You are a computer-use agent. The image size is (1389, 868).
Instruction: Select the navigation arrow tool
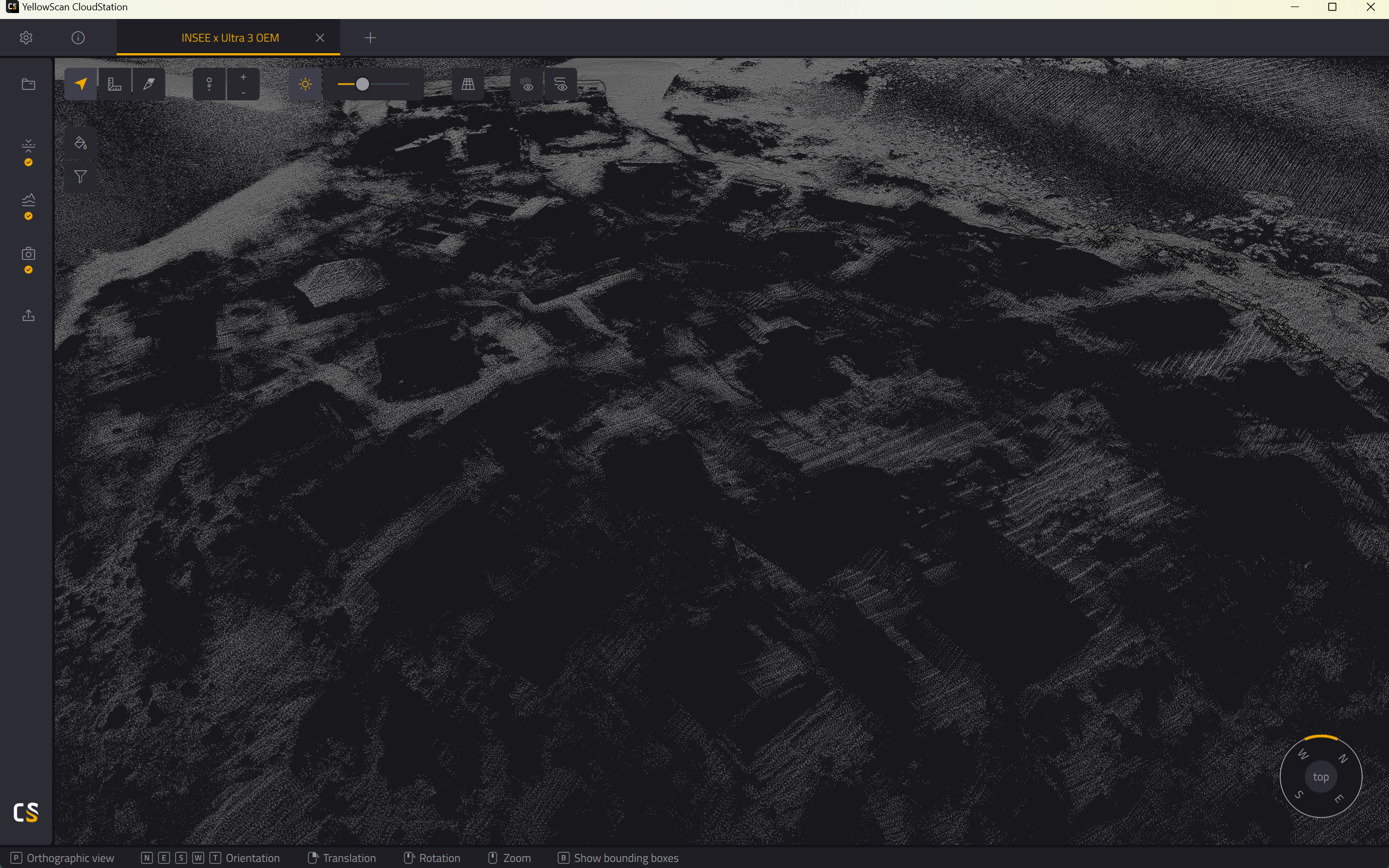(81, 85)
